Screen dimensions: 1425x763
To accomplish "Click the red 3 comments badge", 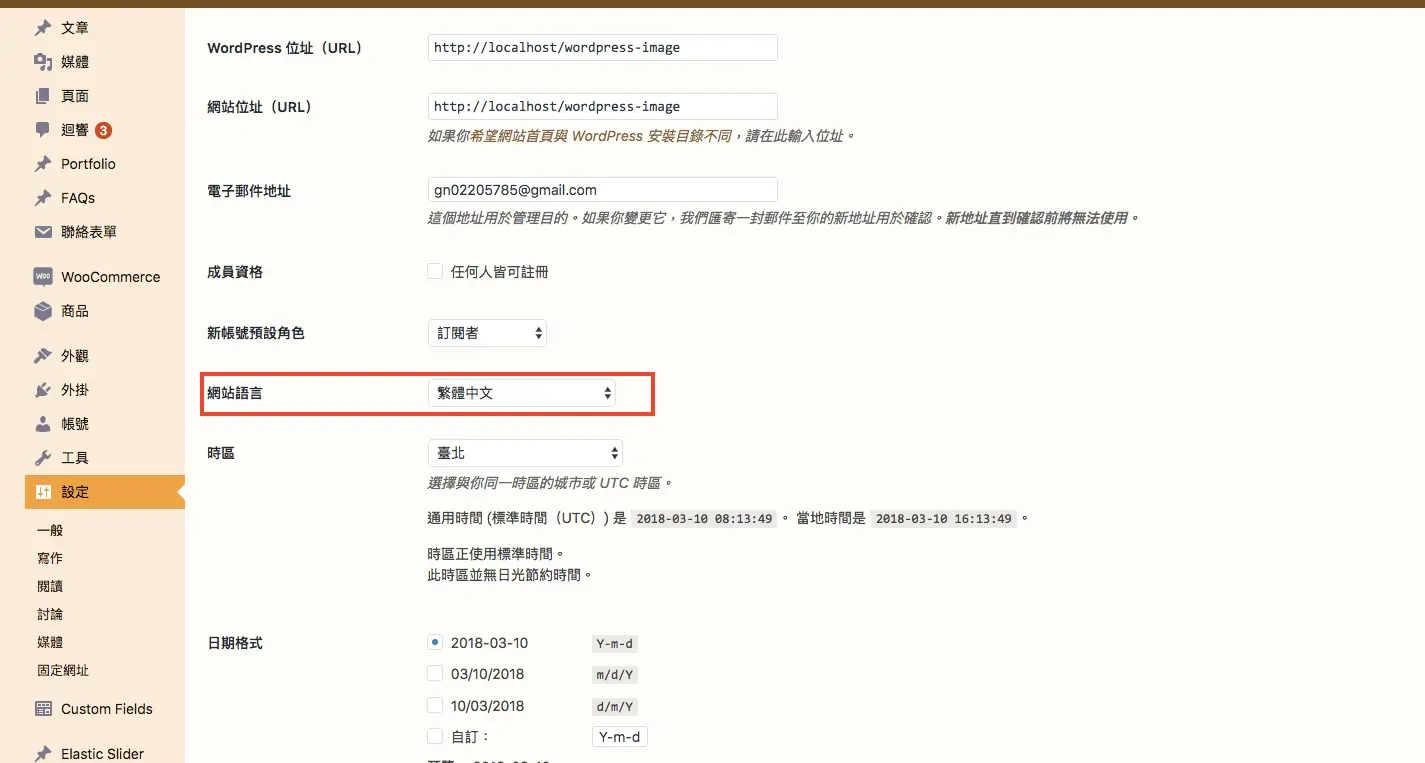I will pyautogui.click(x=103, y=130).
